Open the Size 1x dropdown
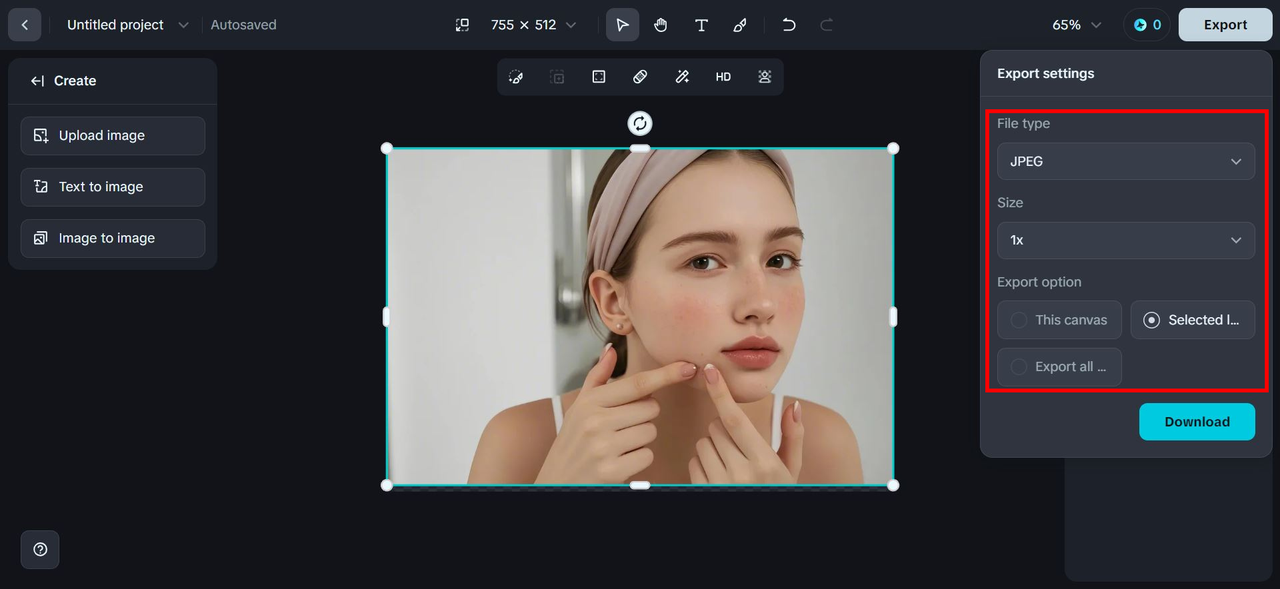The width and height of the screenshot is (1280, 589). click(x=1126, y=240)
